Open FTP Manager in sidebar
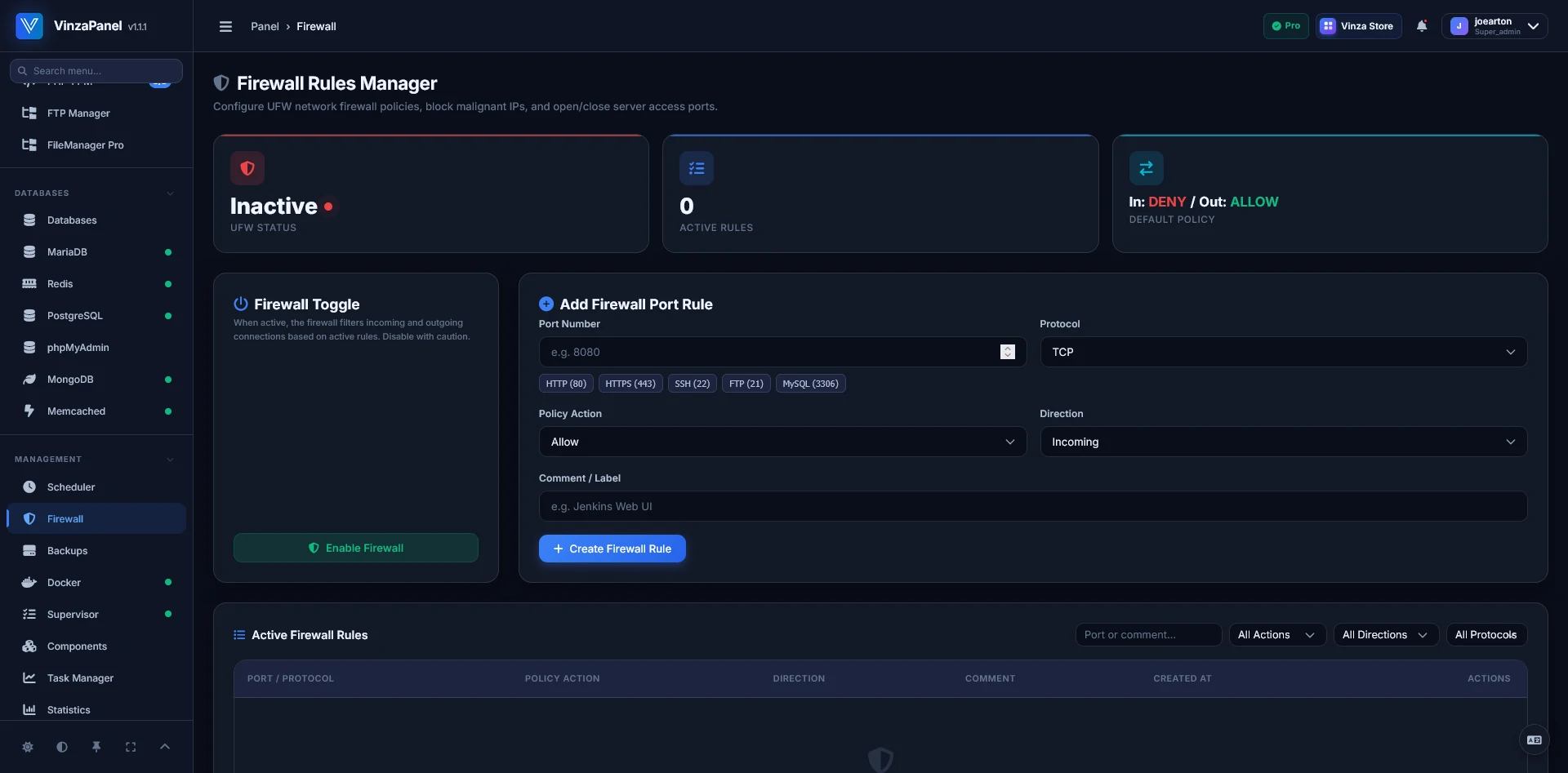The height and width of the screenshot is (773, 1568). point(96,113)
